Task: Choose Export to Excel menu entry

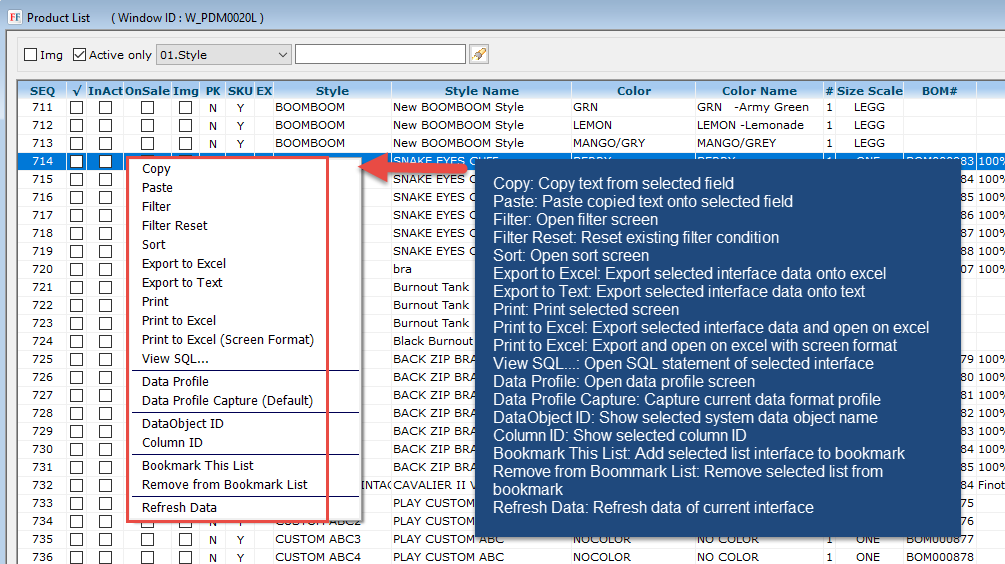Action: pos(184,264)
